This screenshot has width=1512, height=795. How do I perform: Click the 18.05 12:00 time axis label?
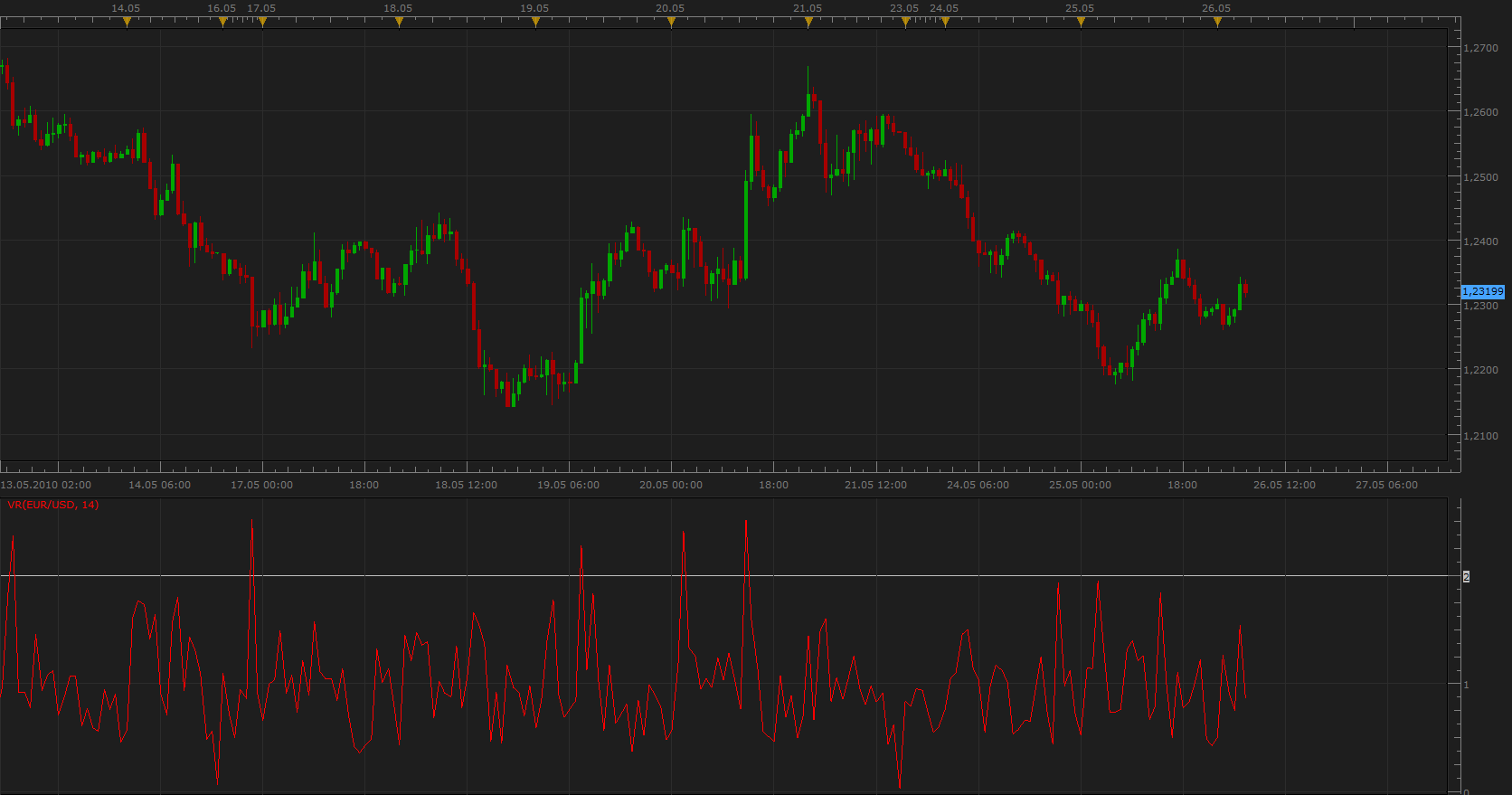point(466,485)
